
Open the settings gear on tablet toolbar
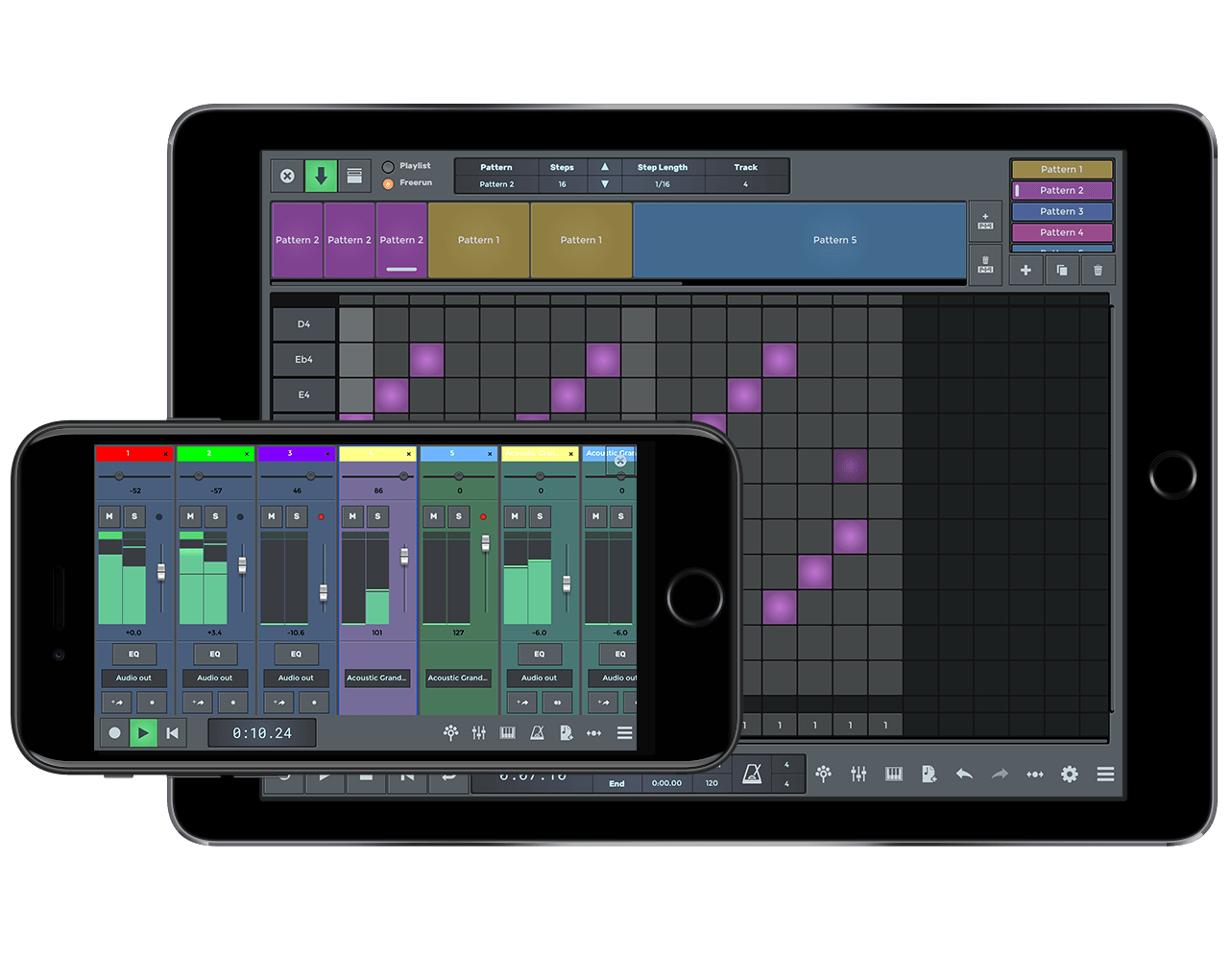[1070, 774]
